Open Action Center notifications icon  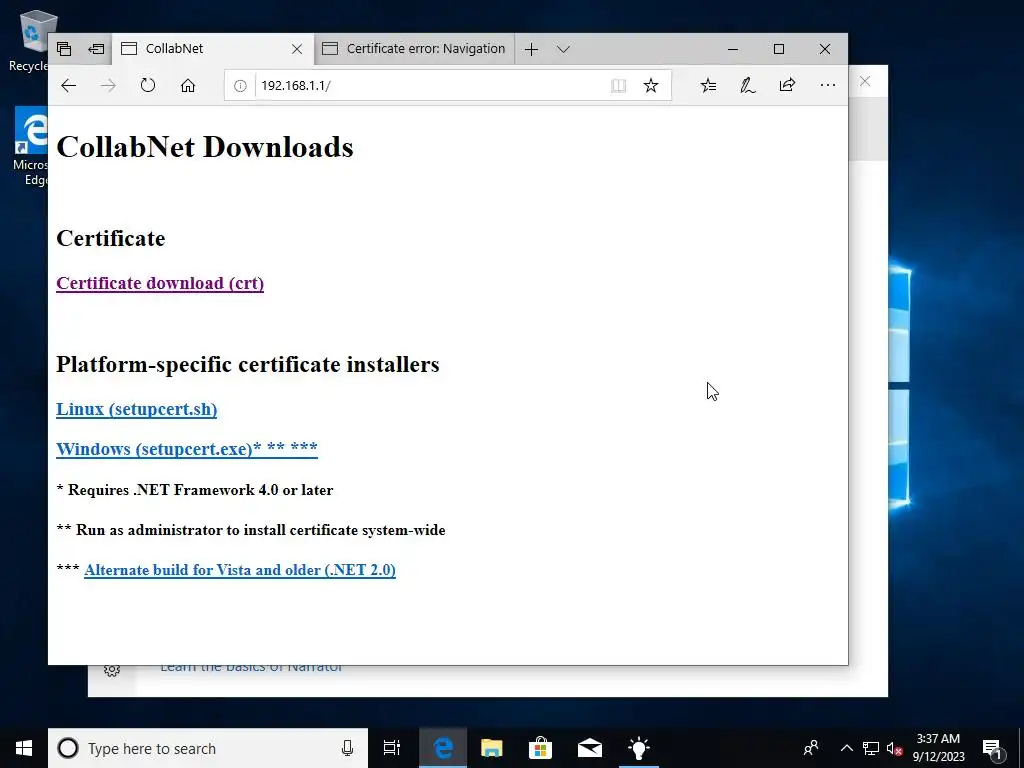(992, 748)
